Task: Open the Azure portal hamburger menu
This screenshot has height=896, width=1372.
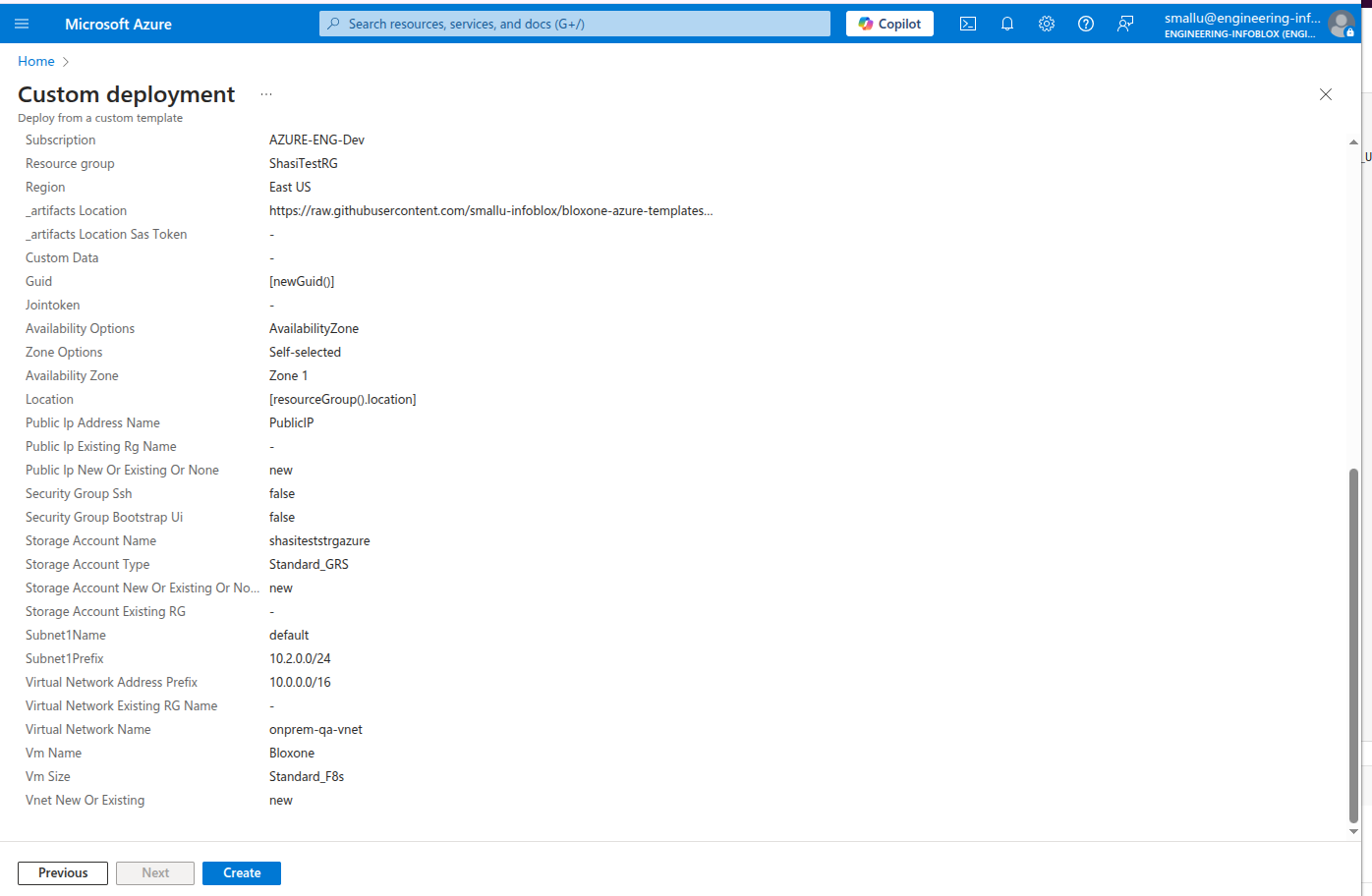Action: click(x=22, y=24)
